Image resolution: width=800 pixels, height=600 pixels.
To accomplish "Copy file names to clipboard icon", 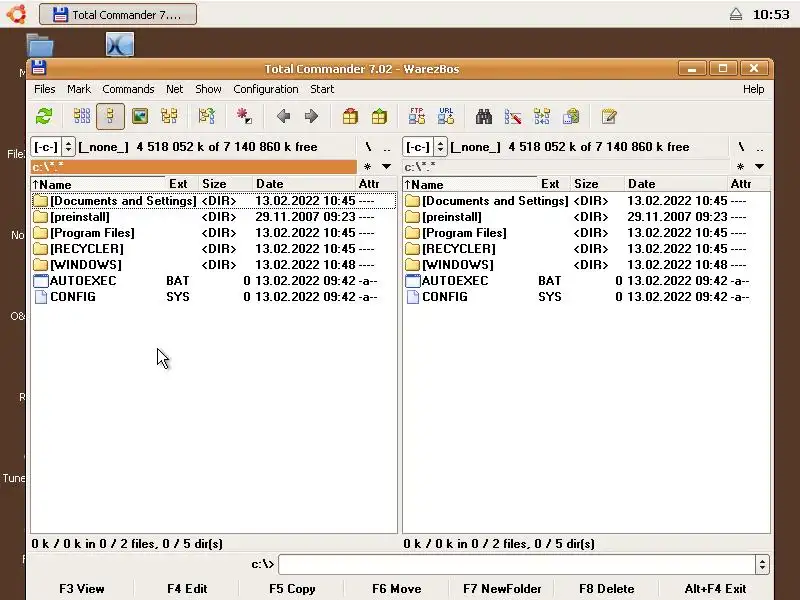I will pyautogui.click(x=571, y=116).
